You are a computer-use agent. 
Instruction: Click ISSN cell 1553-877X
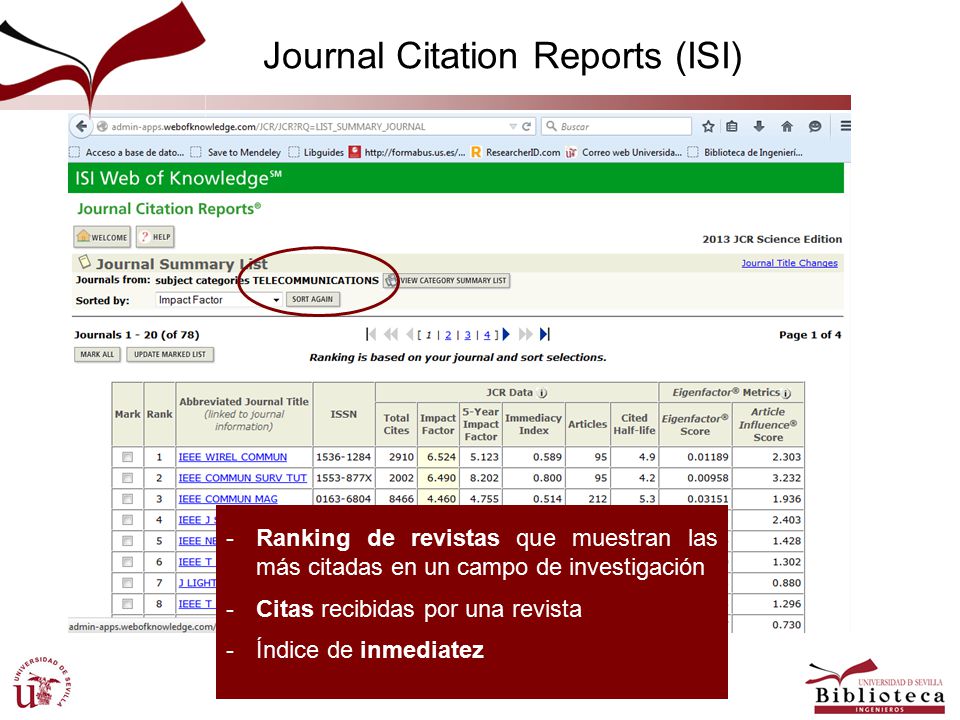click(343, 478)
